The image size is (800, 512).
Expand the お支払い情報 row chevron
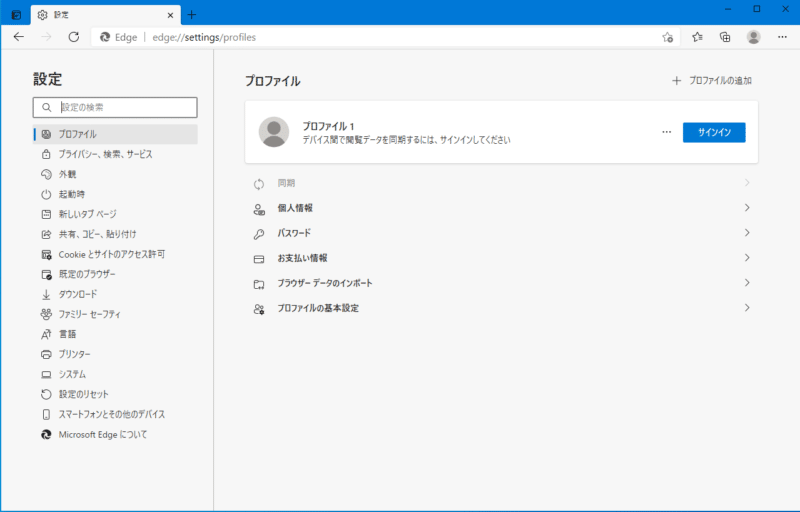[x=747, y=258]
